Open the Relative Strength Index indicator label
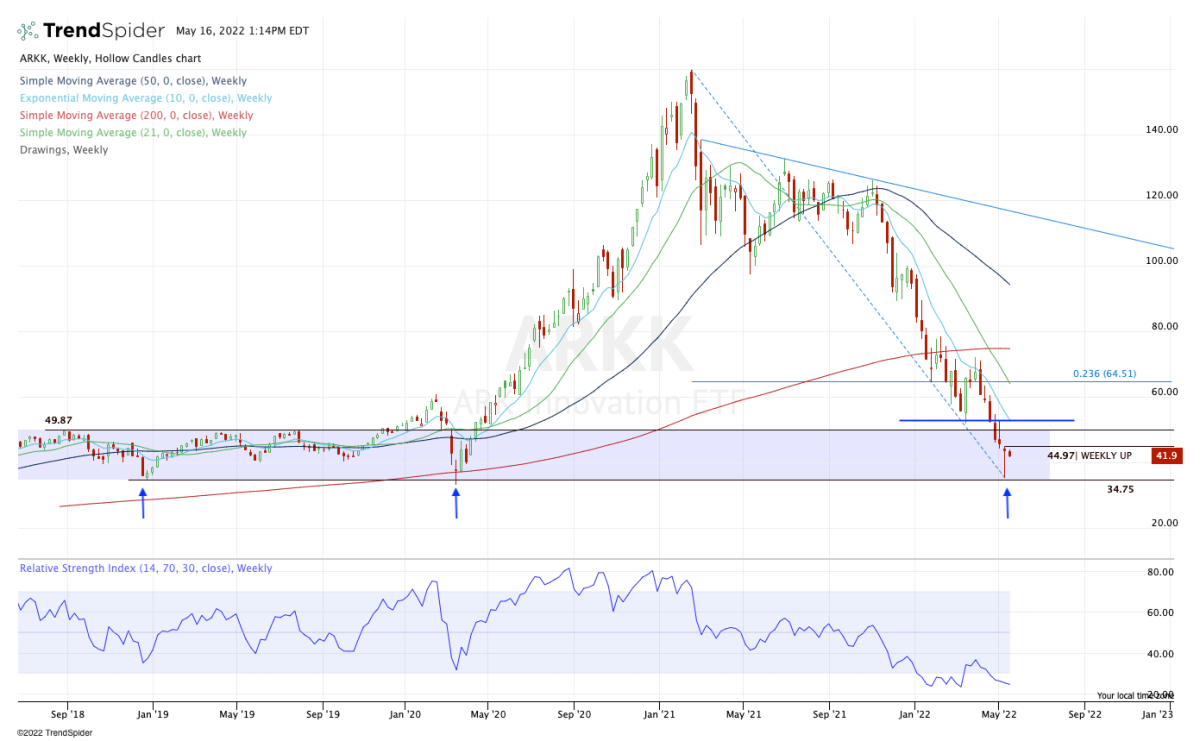The image size is (1200, 741). coord(145,568)
